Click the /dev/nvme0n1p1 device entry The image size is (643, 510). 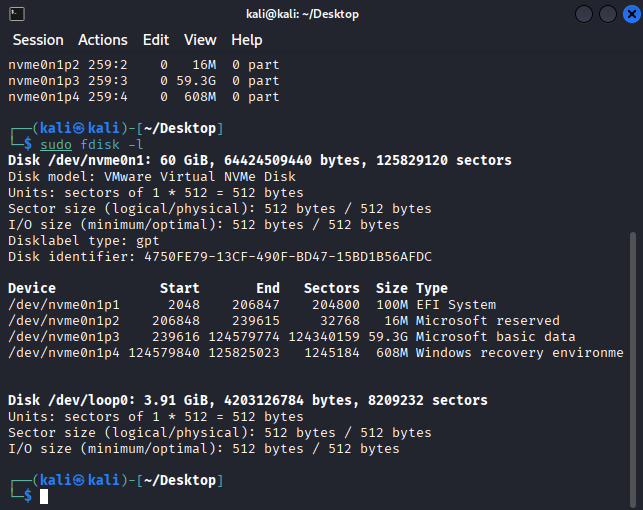[x=63, y=305]
